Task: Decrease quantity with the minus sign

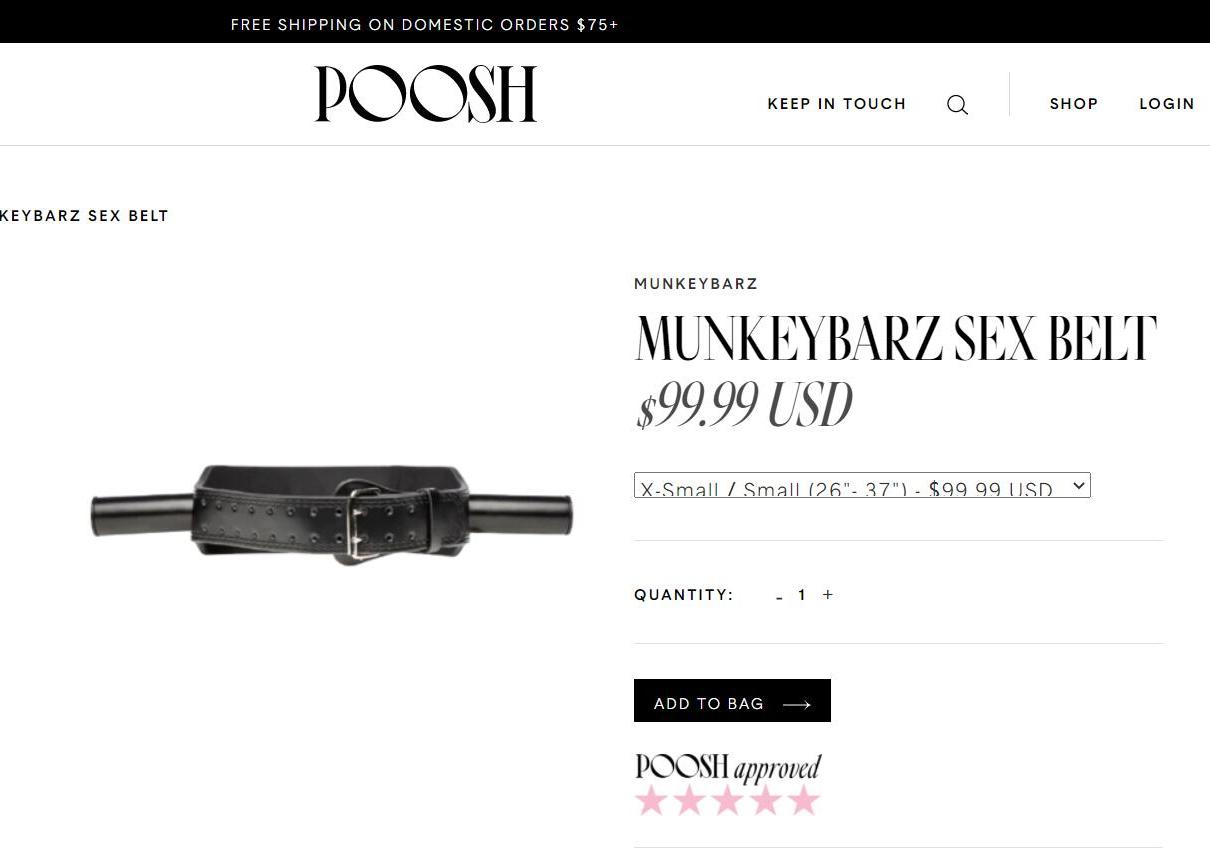Action: [779, 597]
